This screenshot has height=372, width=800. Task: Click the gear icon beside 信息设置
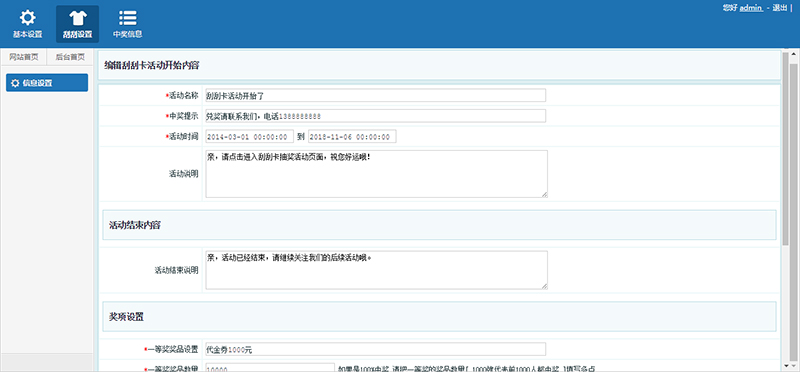click(15, 83)
